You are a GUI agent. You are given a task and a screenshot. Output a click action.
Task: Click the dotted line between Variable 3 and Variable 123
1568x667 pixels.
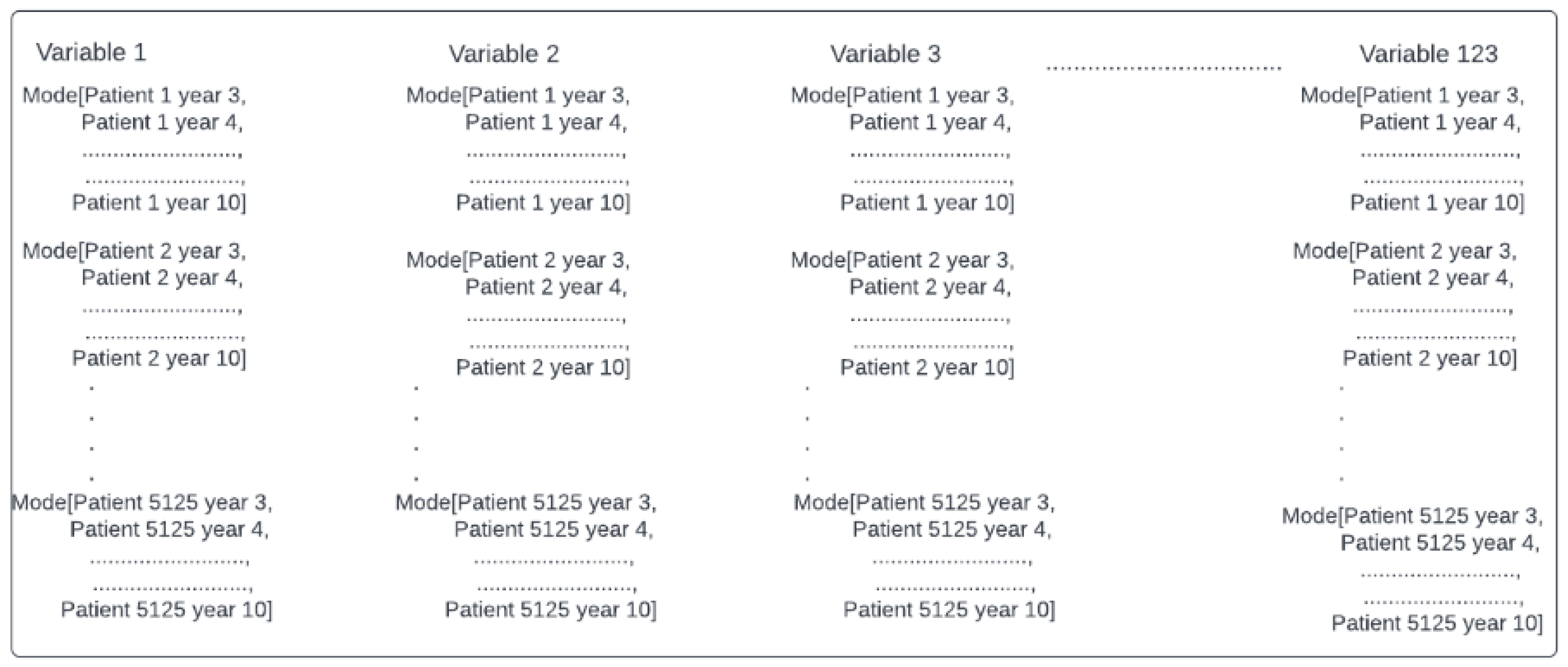[x=1163, y=68]
